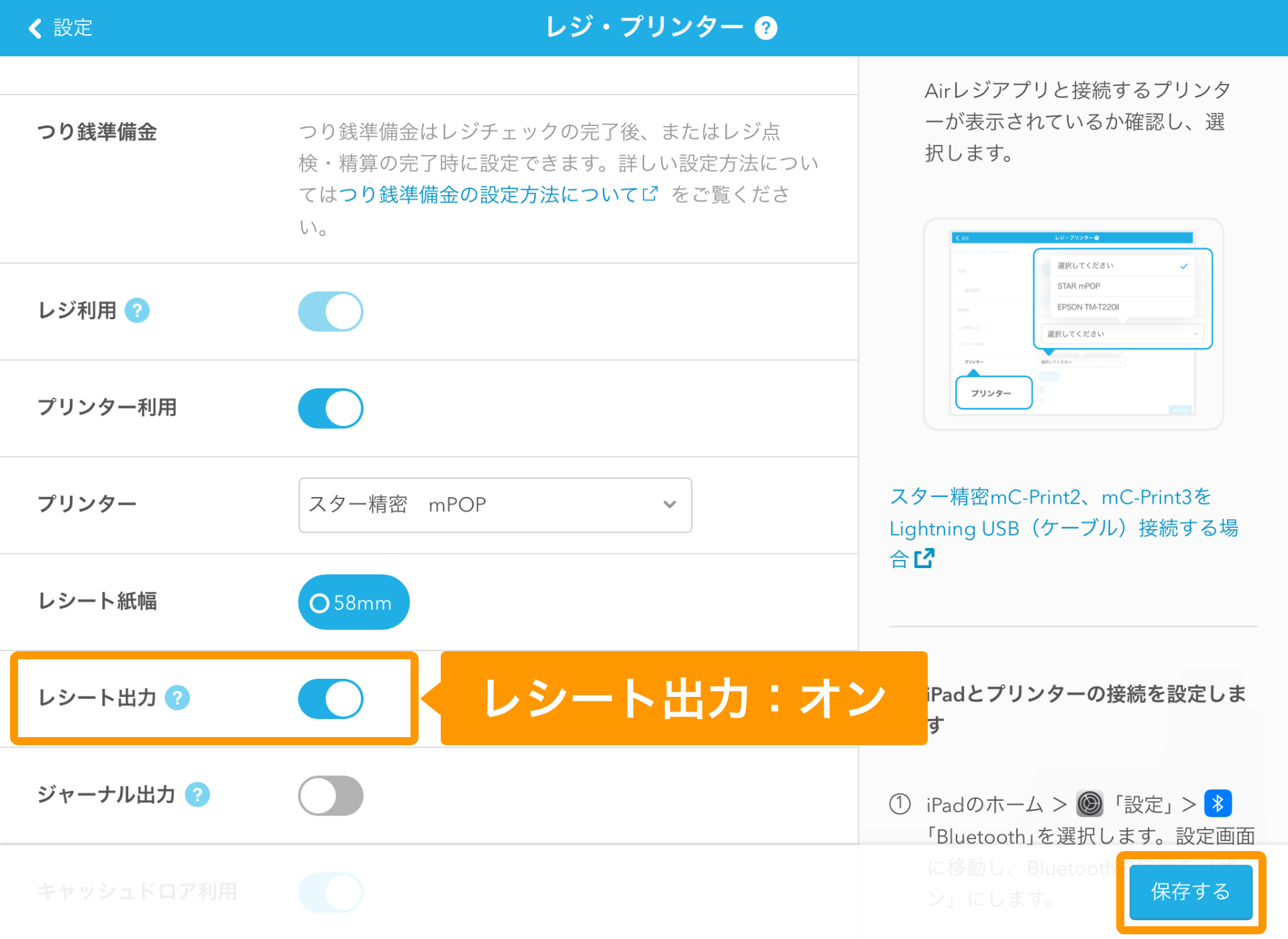Enable the ジャーナル出力 switch
The height and width of the screenshot is (939, 1288).
(x=331, y=795)
